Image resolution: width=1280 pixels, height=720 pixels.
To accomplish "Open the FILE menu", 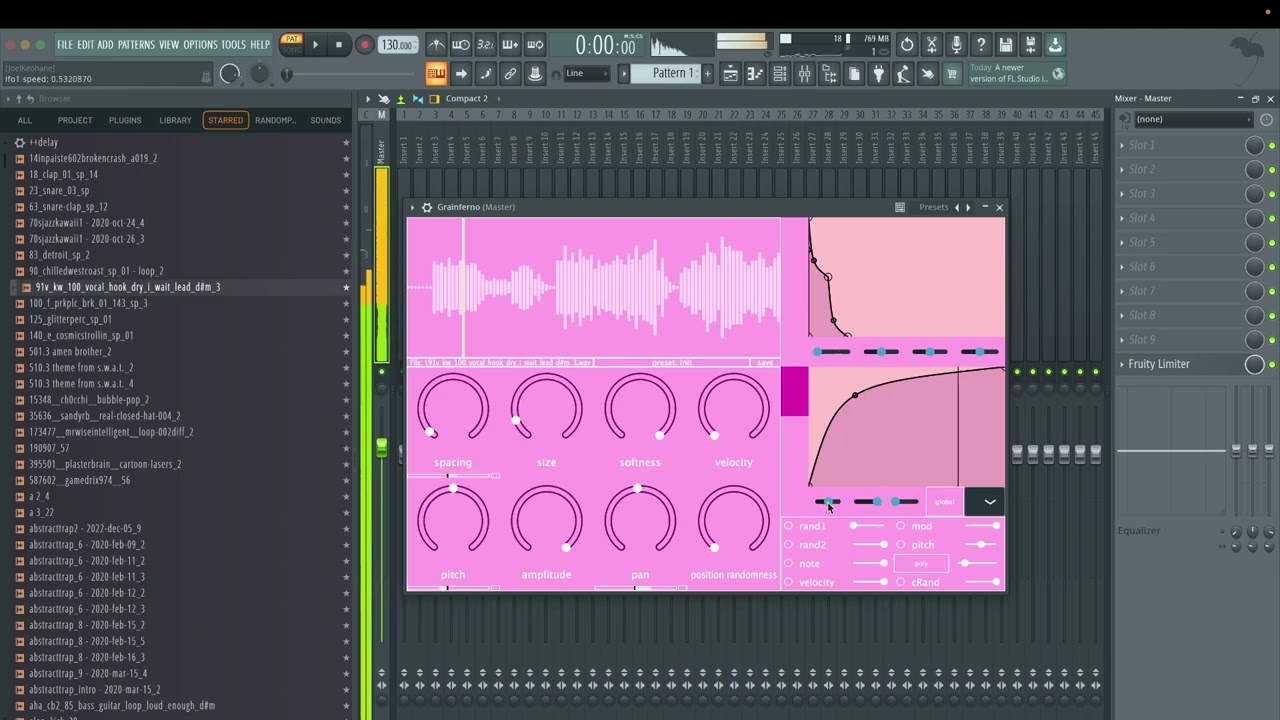I will point(64,45).
